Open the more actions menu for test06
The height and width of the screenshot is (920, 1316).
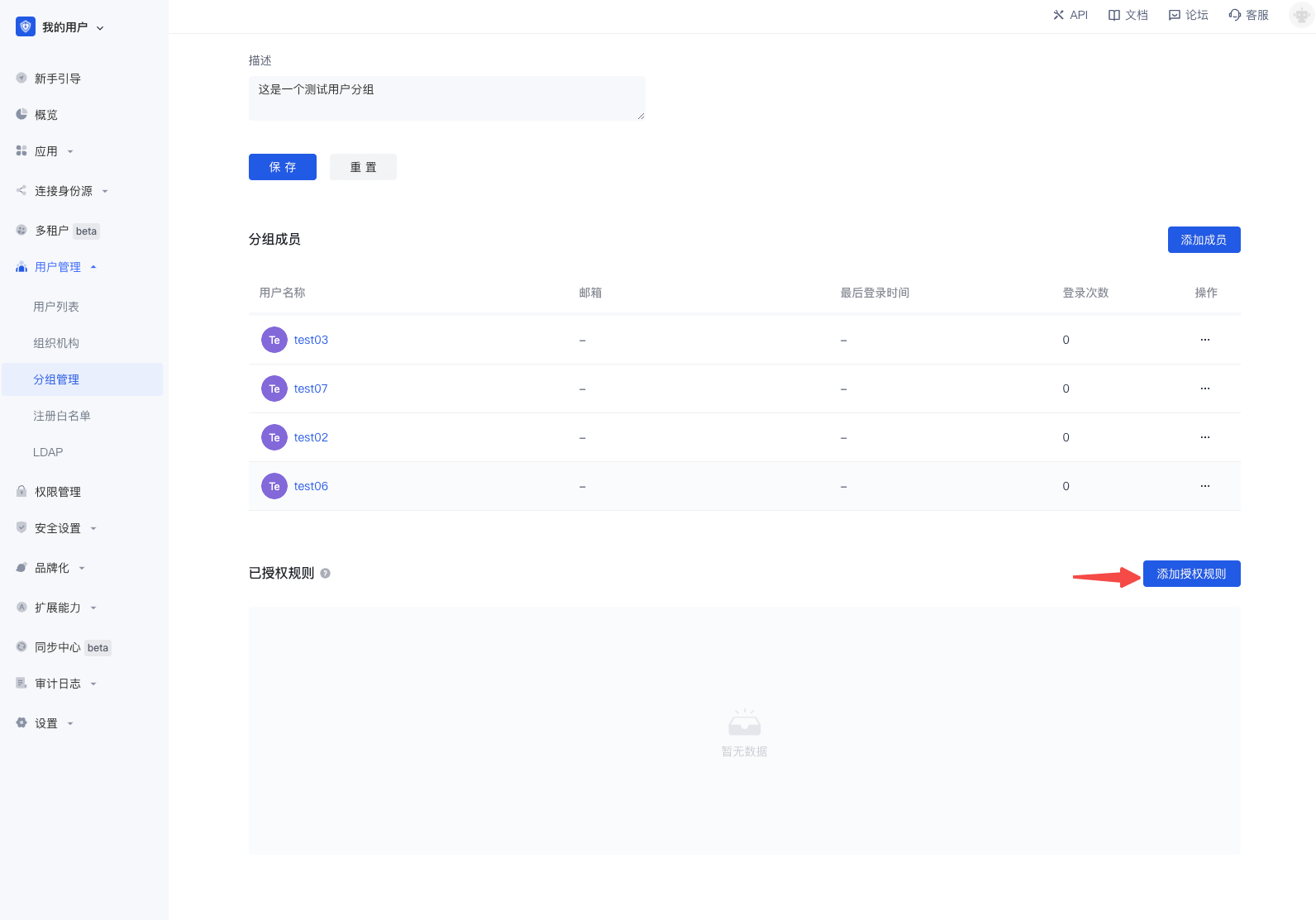click(x=1205, y=486)
